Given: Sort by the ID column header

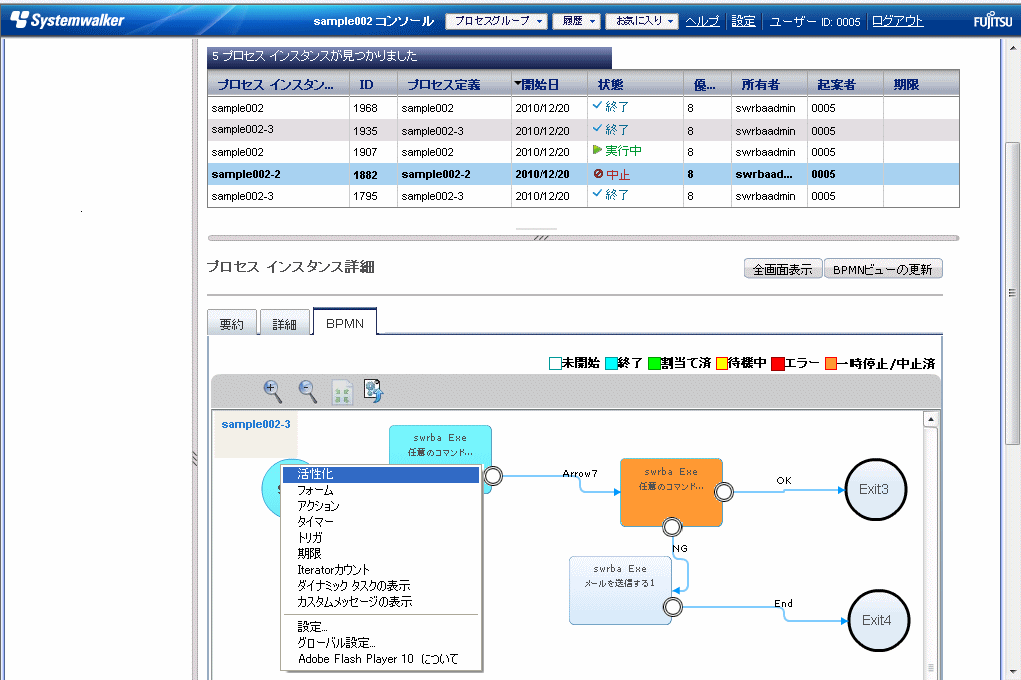Looking at the screenshot, I should (x=373, y=85).
